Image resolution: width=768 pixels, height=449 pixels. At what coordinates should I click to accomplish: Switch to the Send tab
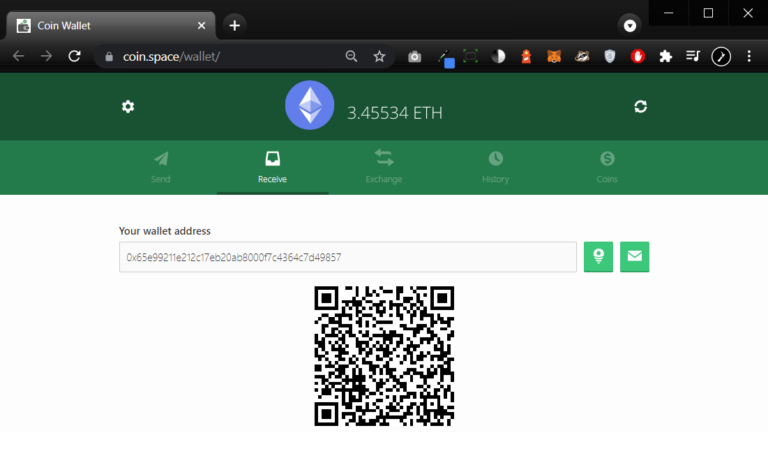pos(161,167)
